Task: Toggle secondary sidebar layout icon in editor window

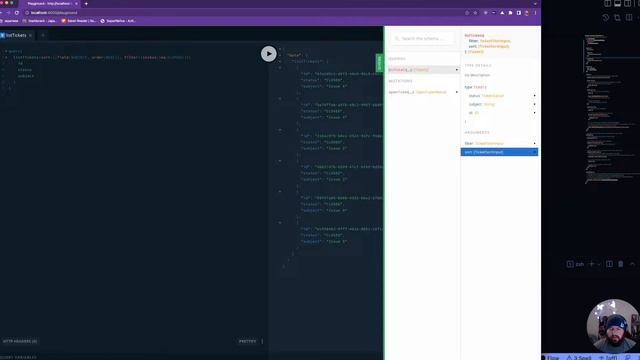Action: click(627, 4)
